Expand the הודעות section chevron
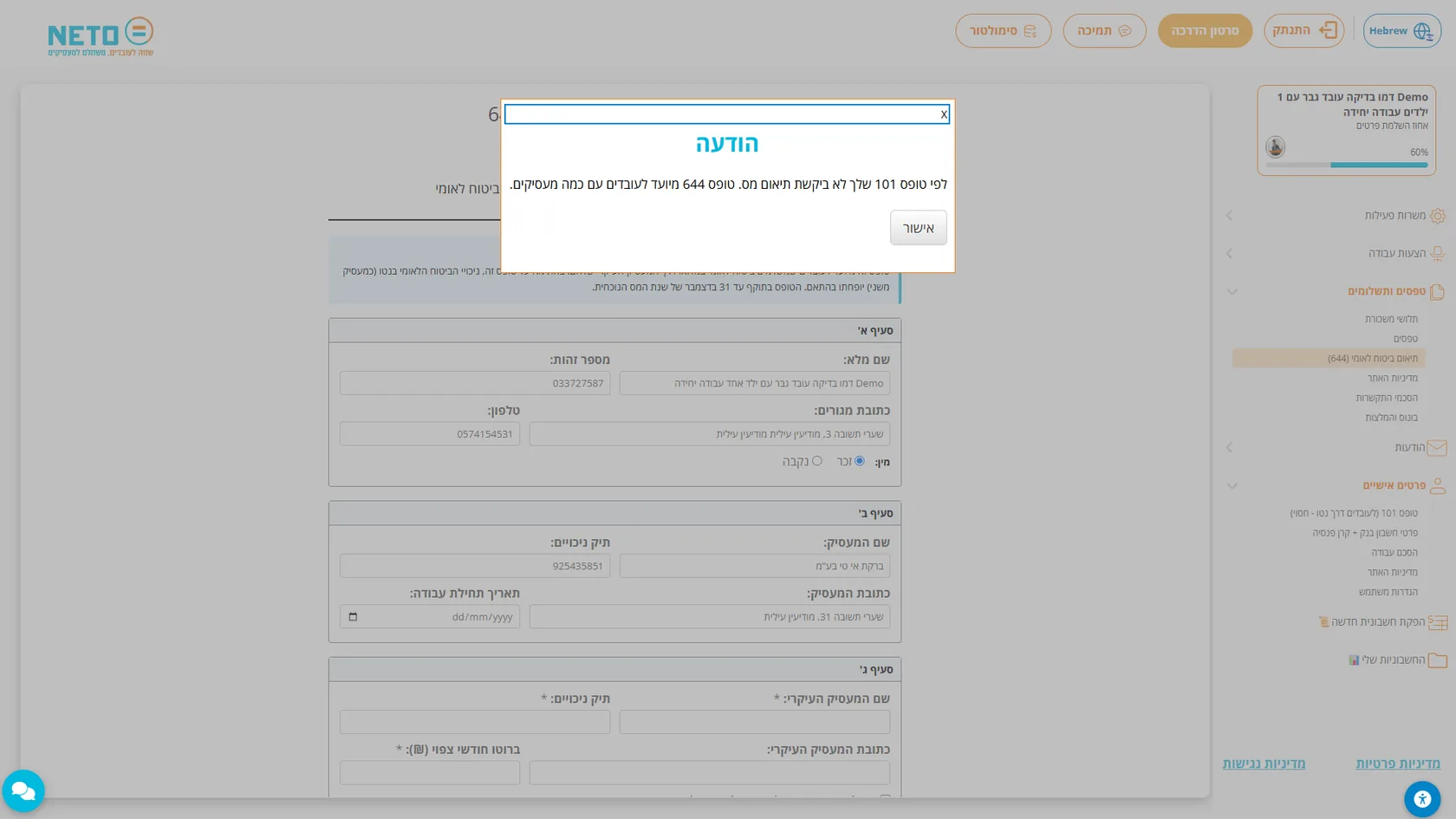 (x=1229, y=448)
